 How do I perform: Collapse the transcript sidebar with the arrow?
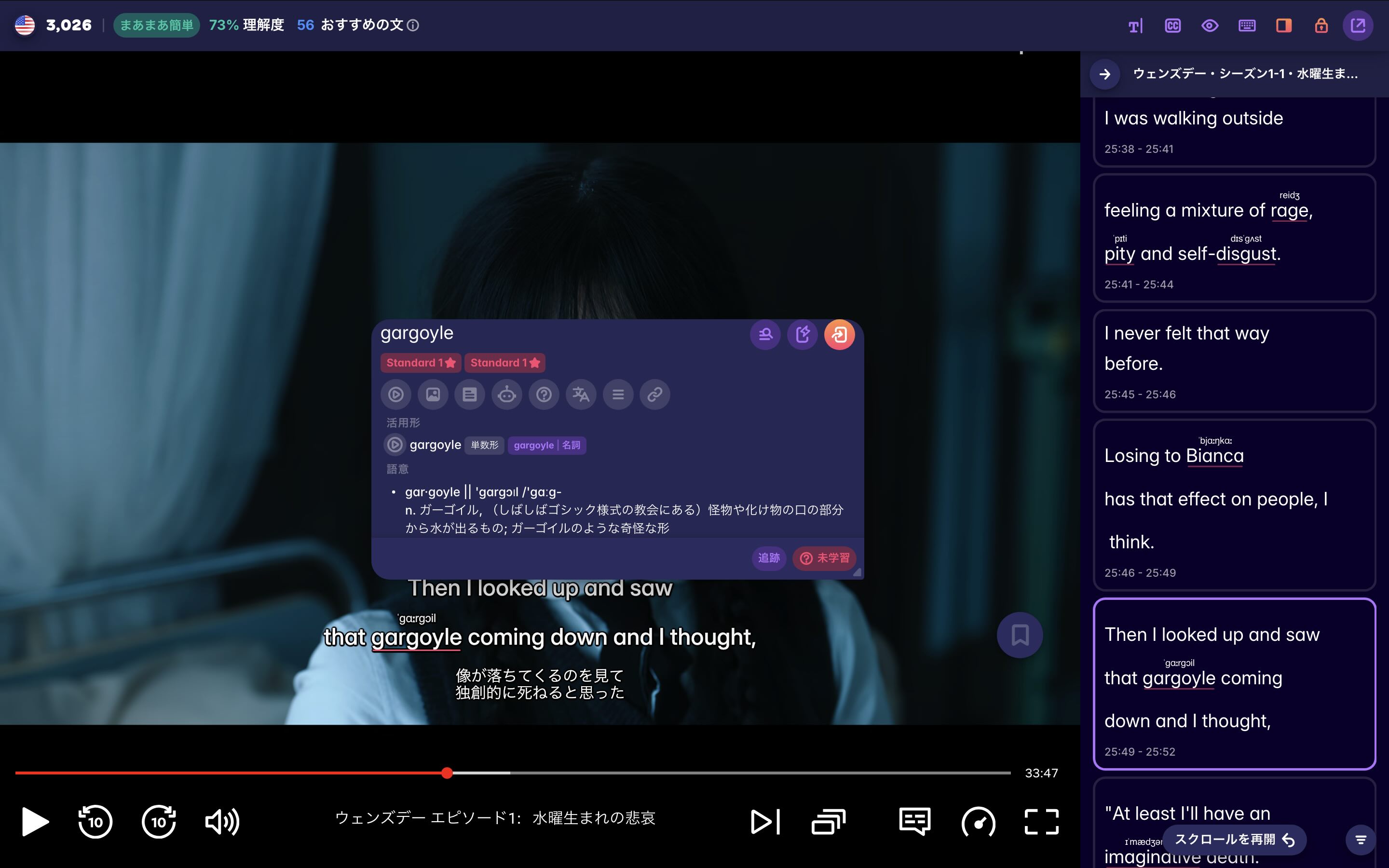pyautogui.click(x=1105, y=75)
